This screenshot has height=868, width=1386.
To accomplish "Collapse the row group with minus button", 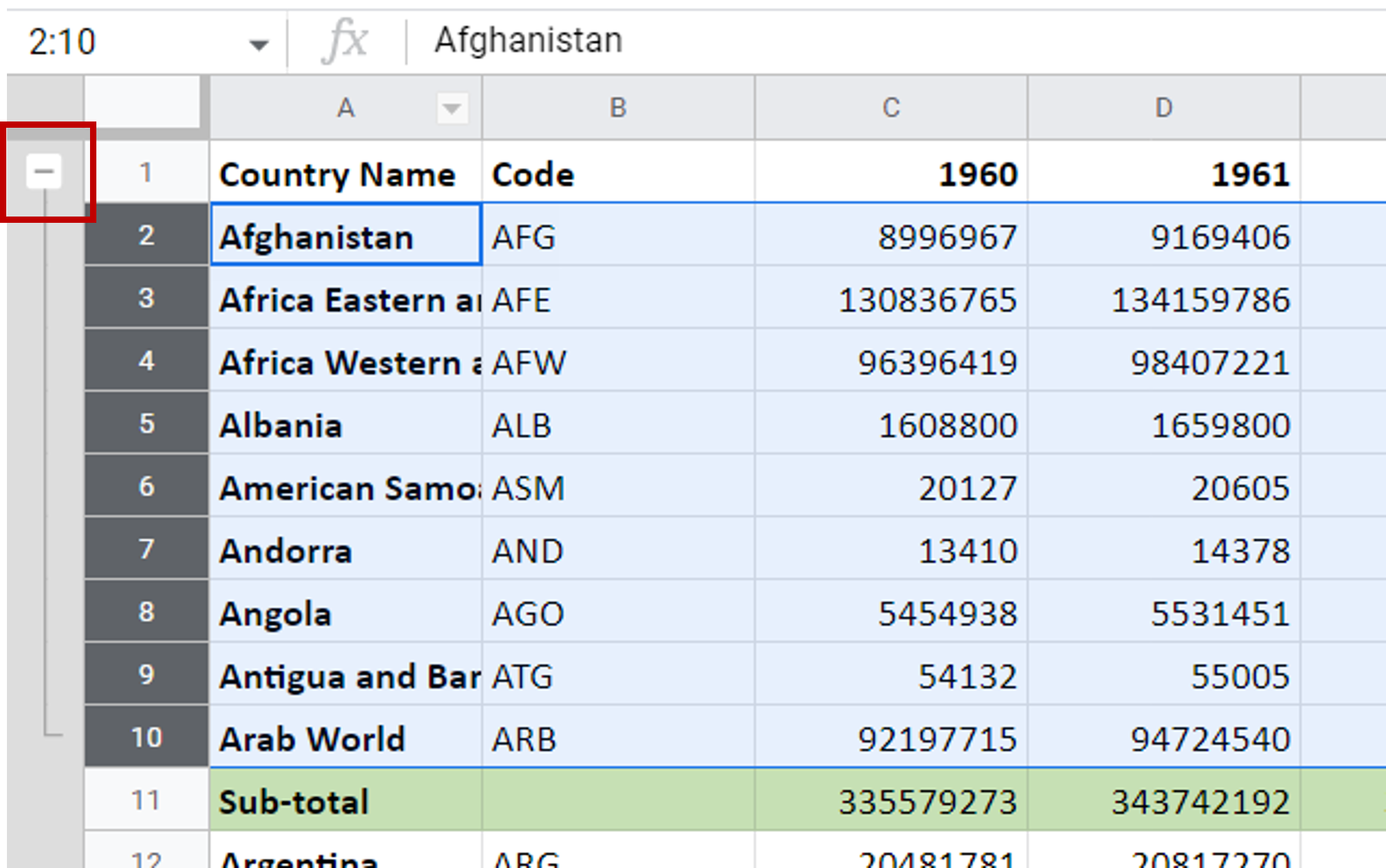I will pos(44,171).
